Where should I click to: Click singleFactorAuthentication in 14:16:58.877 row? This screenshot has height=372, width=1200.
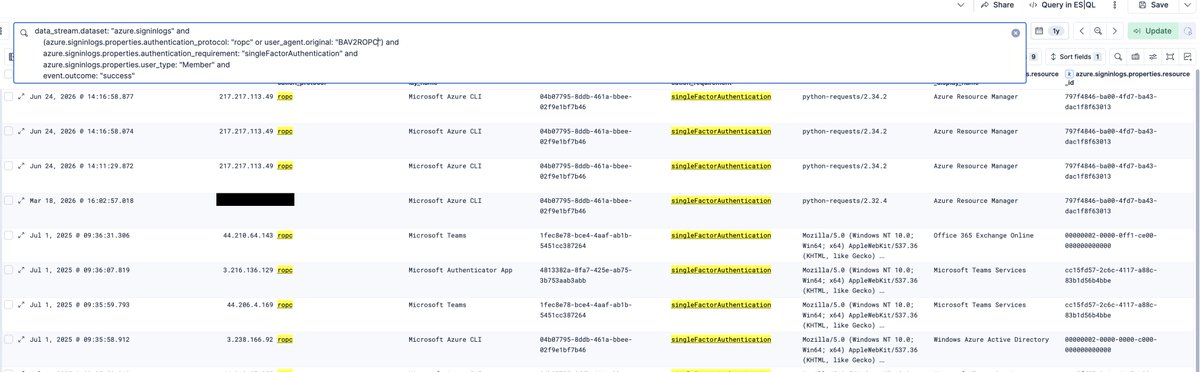[721, 97]
